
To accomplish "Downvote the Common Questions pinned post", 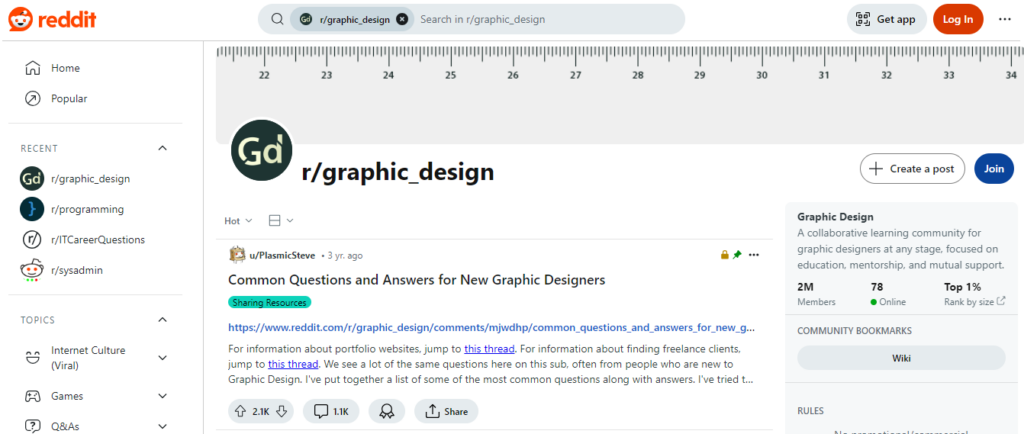I will [x=282, y=411].
